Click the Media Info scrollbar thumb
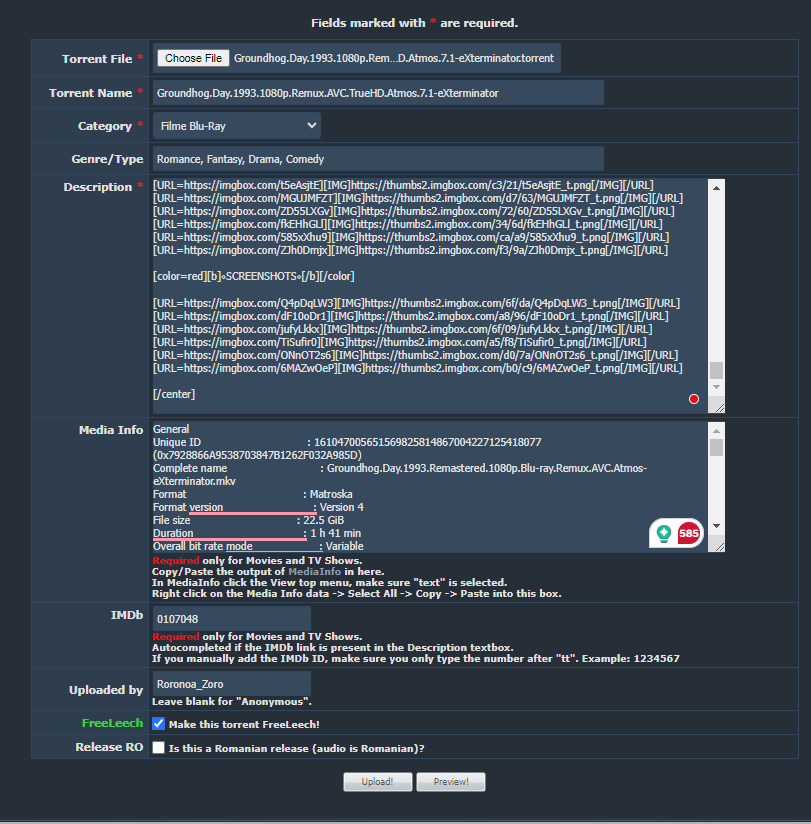This screenshot has height=824, width=811. tap(716, 447)
